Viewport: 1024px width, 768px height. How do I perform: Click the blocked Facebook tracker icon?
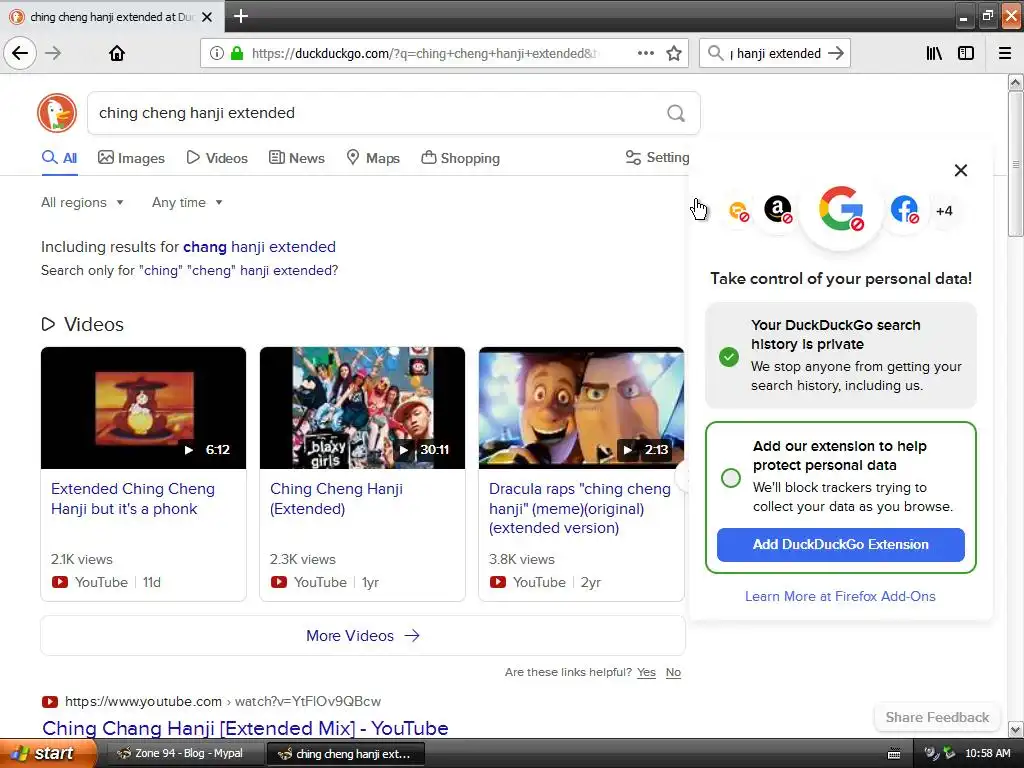904,210
